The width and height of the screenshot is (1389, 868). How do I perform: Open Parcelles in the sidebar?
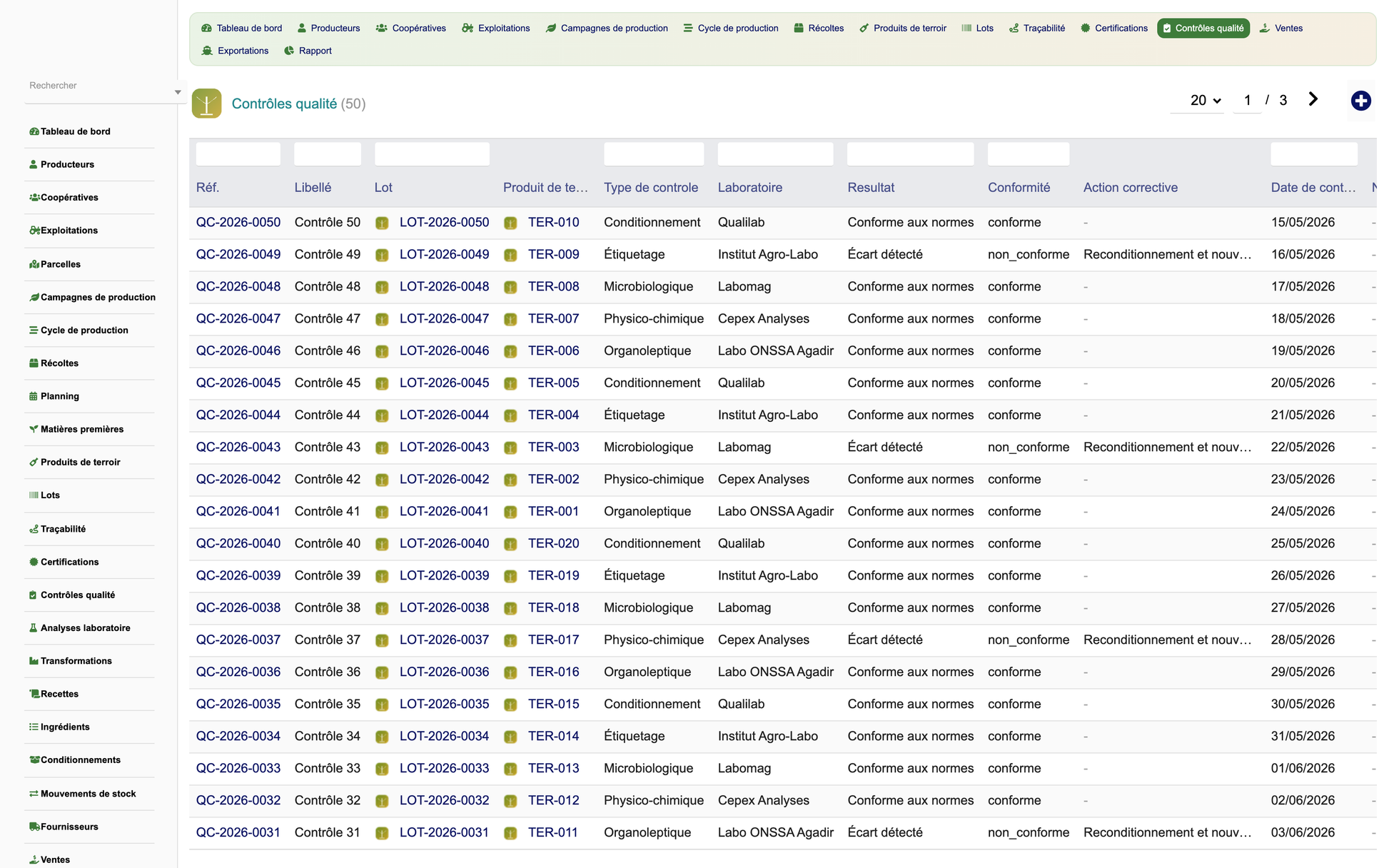[x=55, y=264]
